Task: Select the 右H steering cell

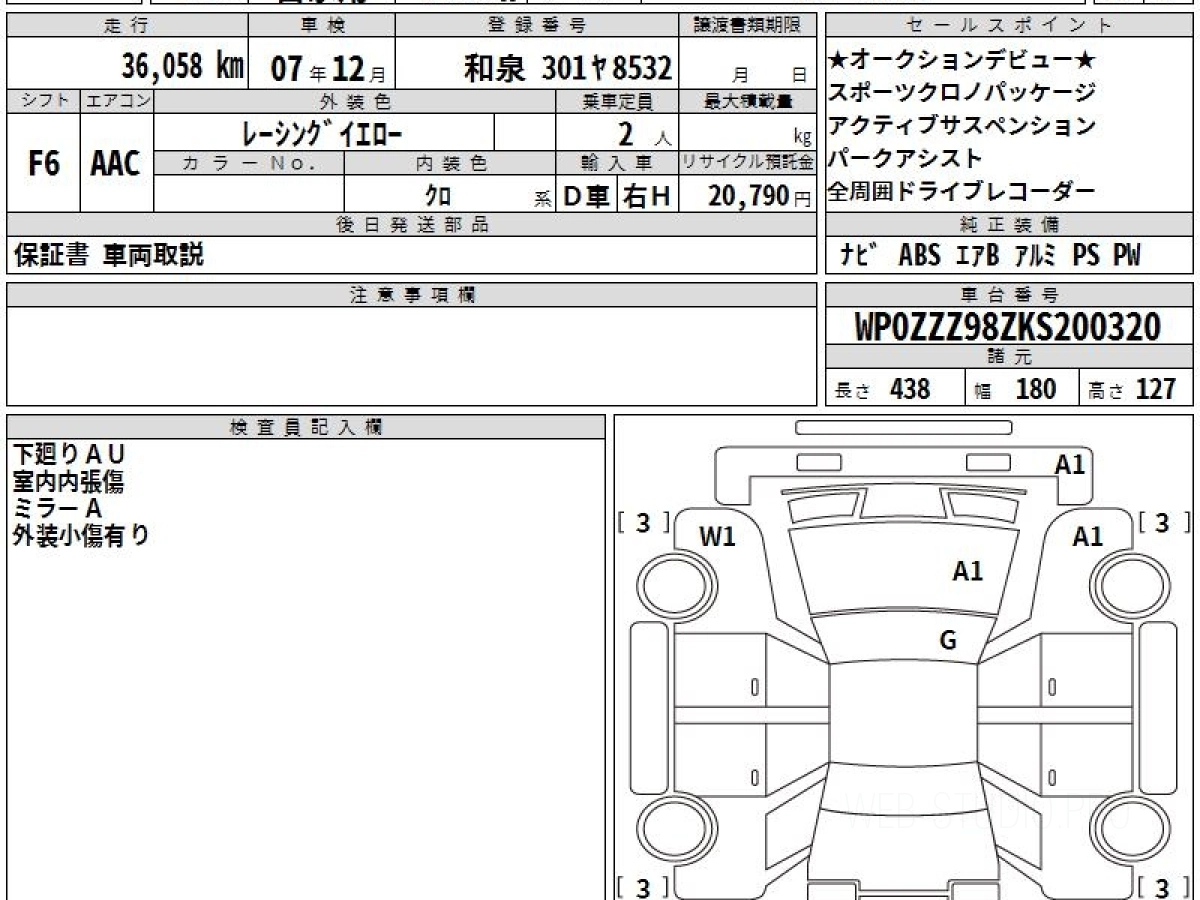Action: click(647, 196)
